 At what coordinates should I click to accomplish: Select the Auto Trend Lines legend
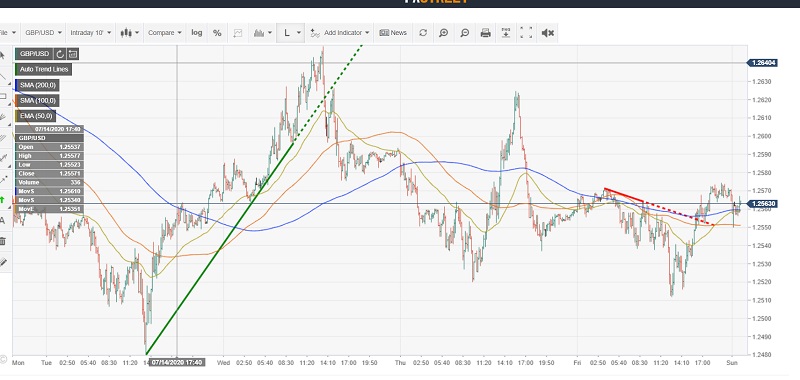click(43, 69)
